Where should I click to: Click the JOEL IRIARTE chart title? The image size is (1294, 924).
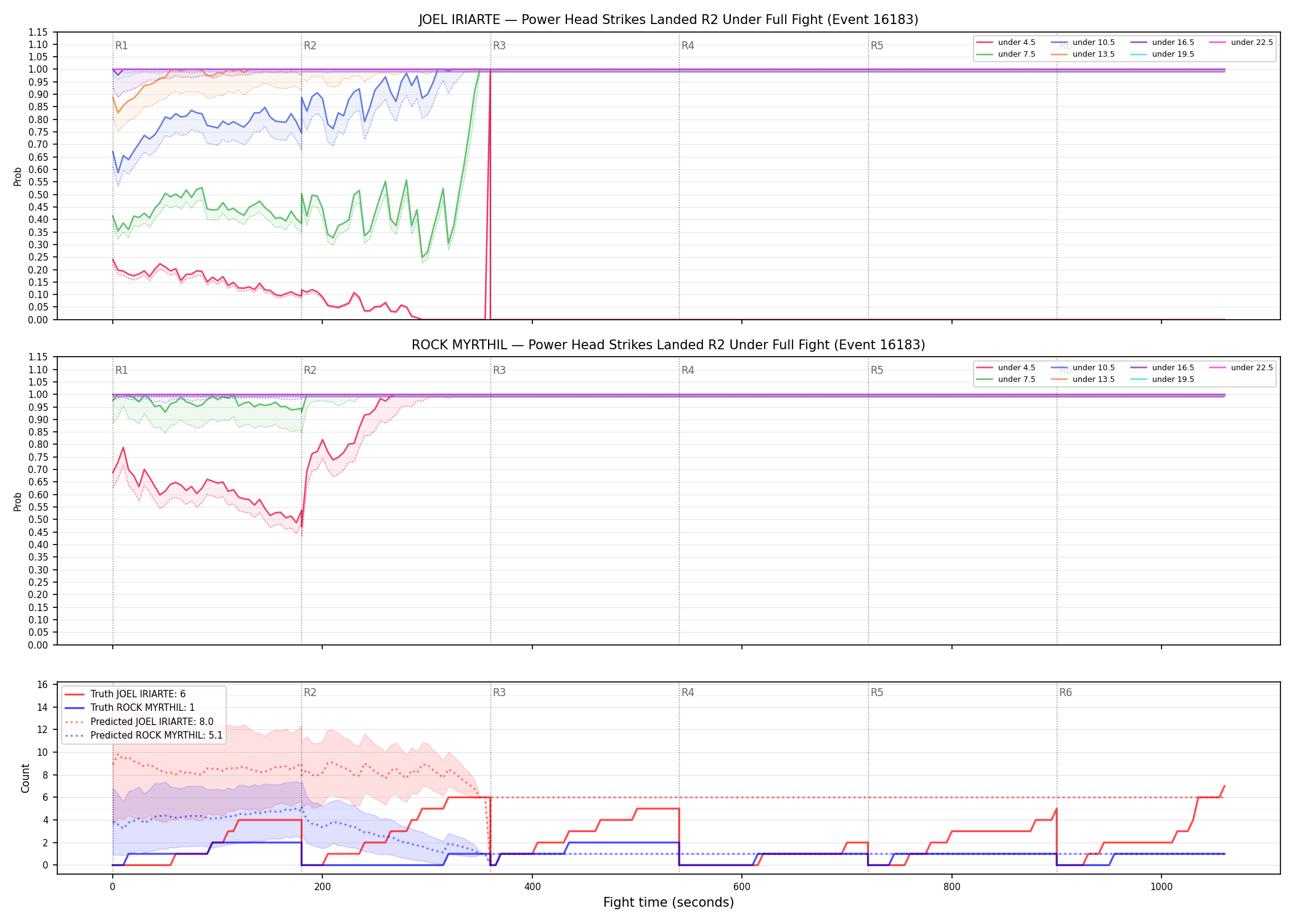(669, 20)
